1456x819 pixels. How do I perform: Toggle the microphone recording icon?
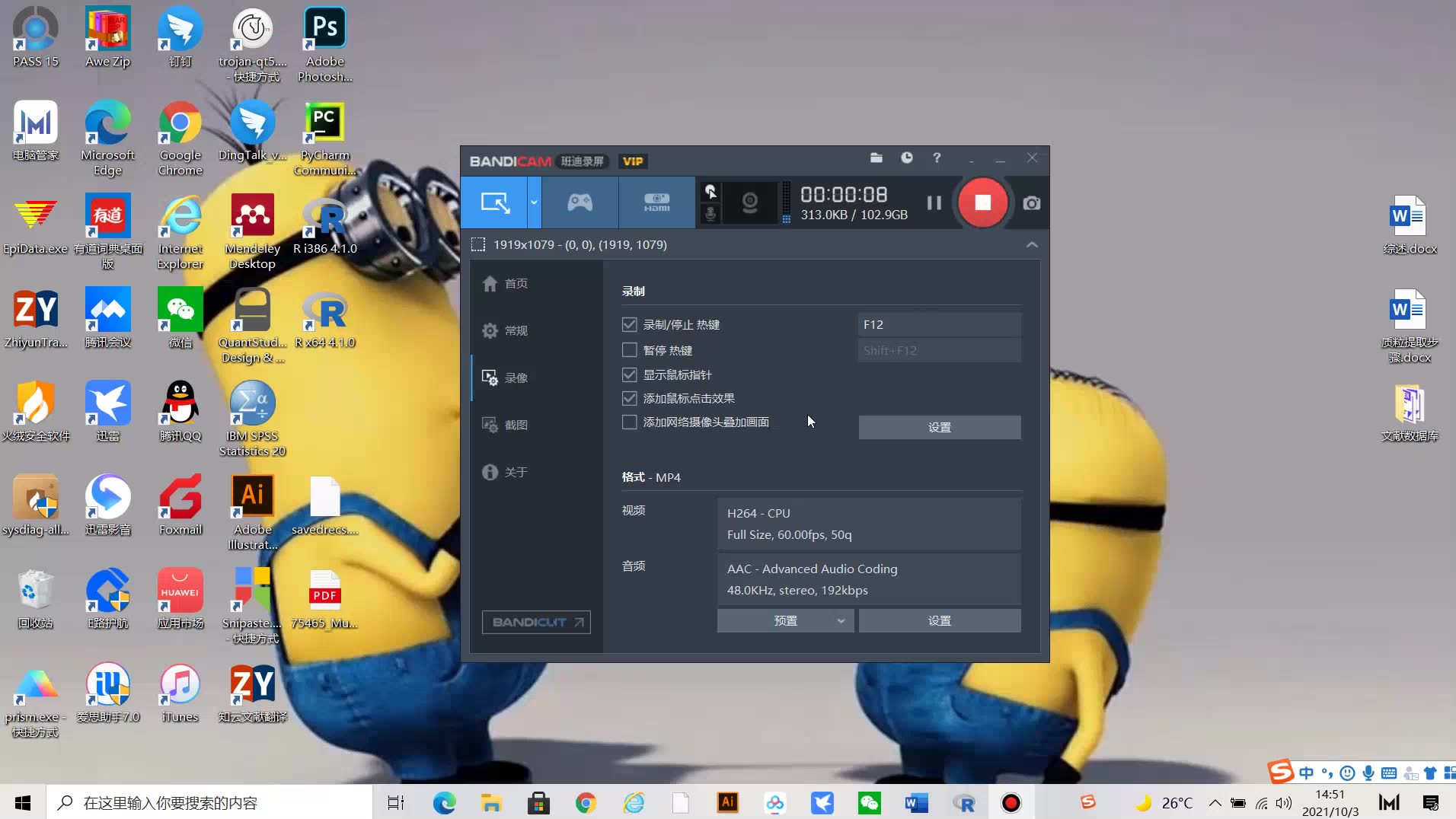coord(710,214)
